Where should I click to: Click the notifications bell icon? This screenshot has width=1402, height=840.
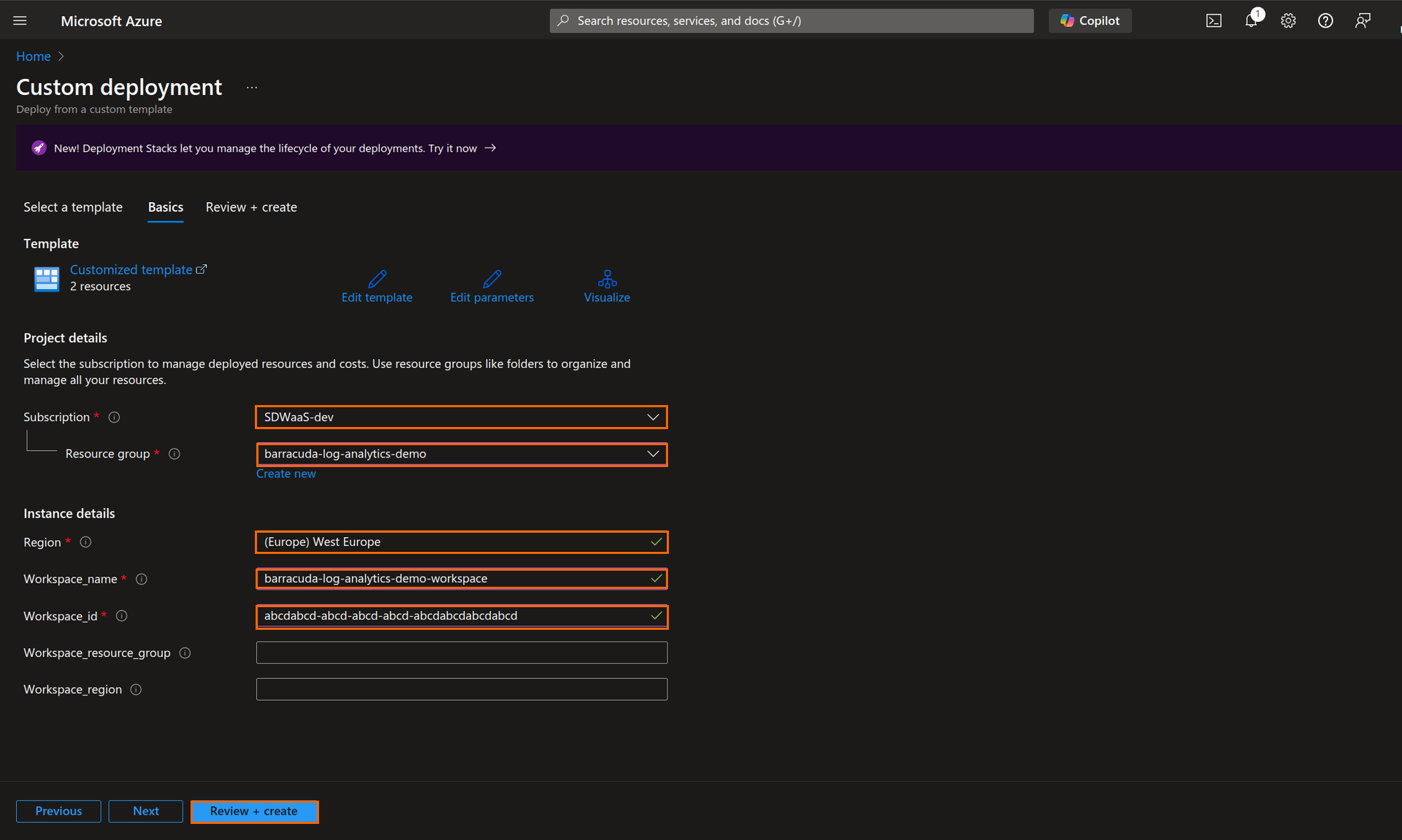tap(1253, 19)
